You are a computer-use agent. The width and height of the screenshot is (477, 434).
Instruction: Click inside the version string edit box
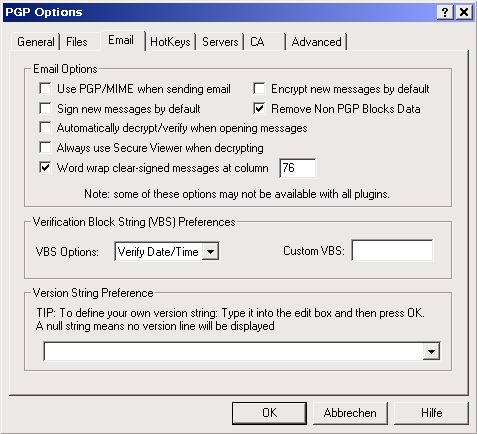233,351
